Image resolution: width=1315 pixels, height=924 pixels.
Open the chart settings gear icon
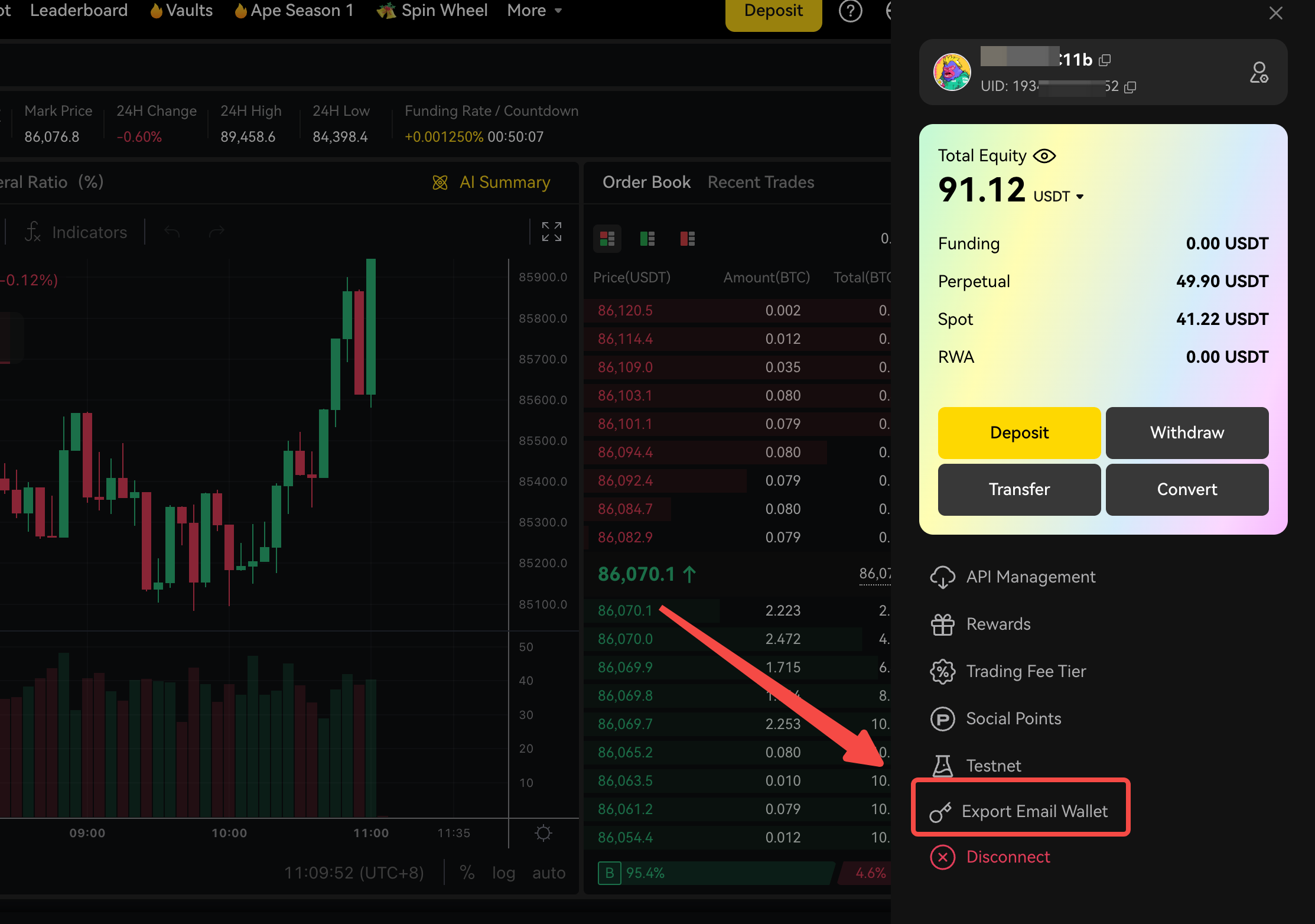point(543,833)
